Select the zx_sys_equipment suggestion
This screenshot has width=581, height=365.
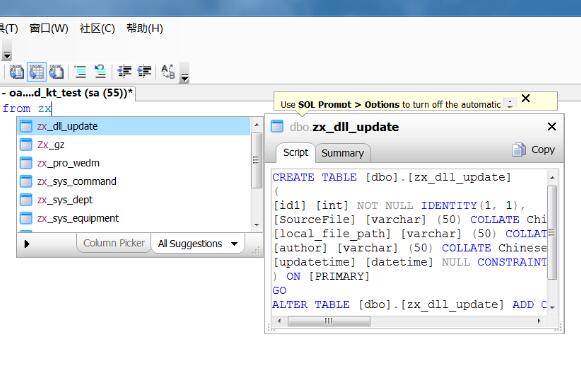pos(134,218)
